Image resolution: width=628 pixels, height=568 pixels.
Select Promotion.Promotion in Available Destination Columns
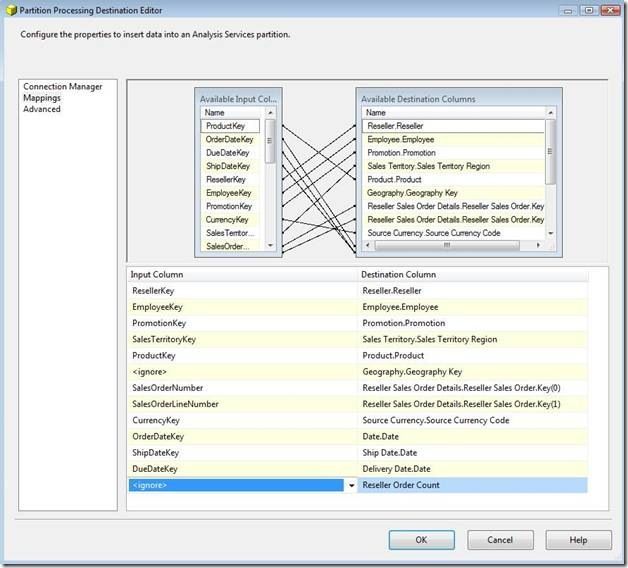coord(453,153)
